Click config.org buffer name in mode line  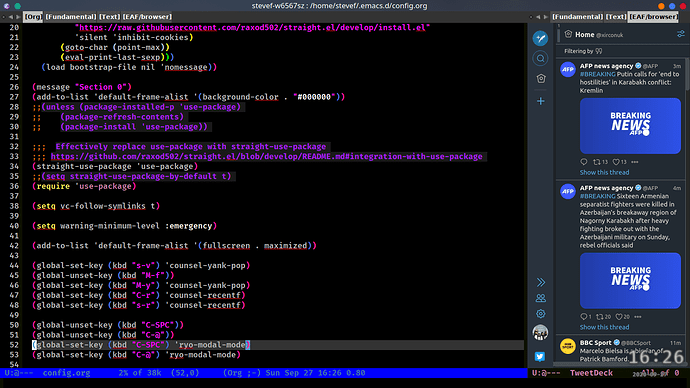point(66,373)
